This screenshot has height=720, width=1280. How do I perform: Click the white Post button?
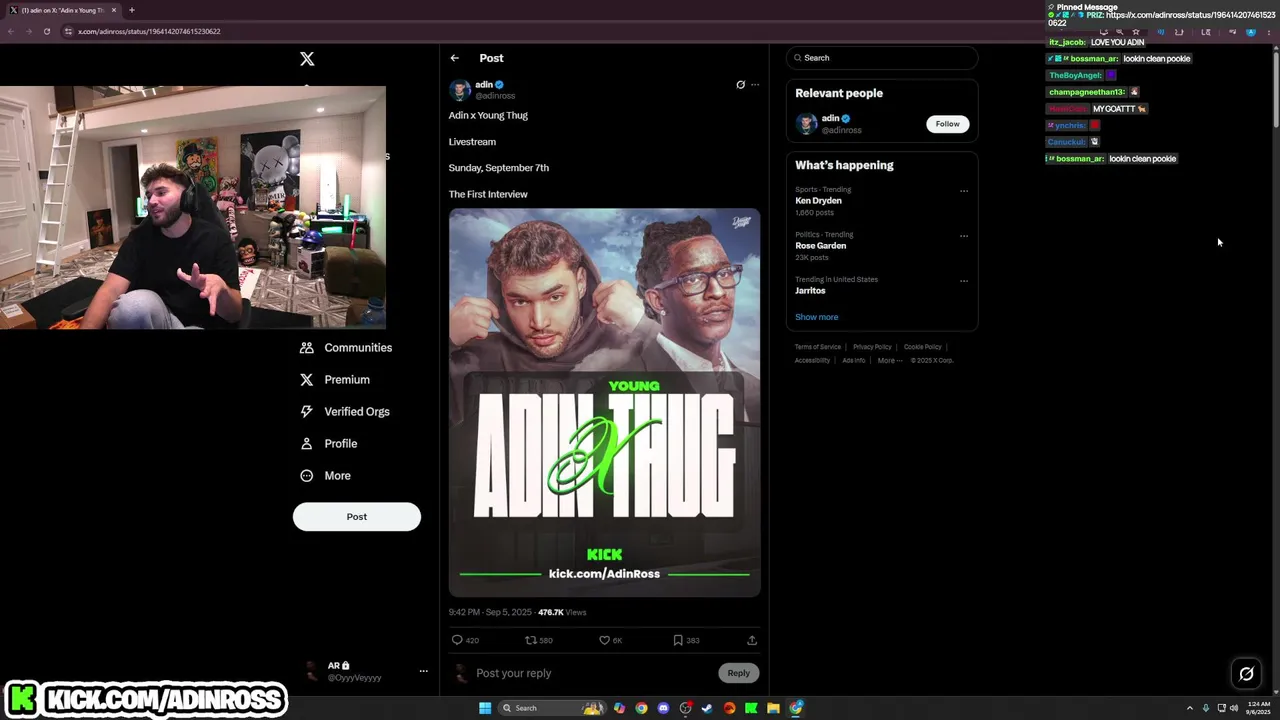coord(357,517)
